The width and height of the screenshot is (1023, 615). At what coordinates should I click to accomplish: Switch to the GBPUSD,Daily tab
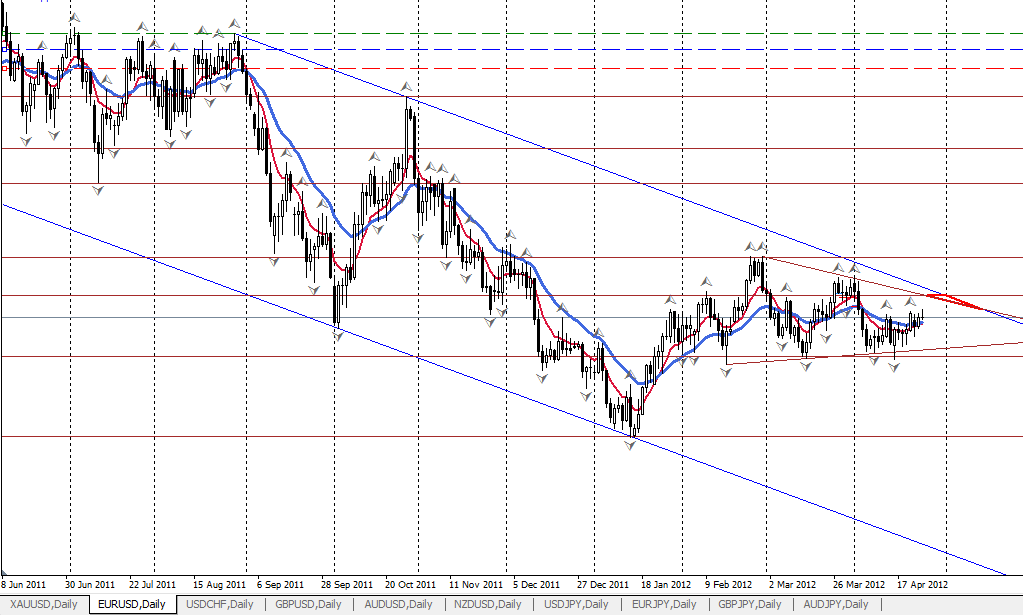pyautogui.click(x=309, y=605)
